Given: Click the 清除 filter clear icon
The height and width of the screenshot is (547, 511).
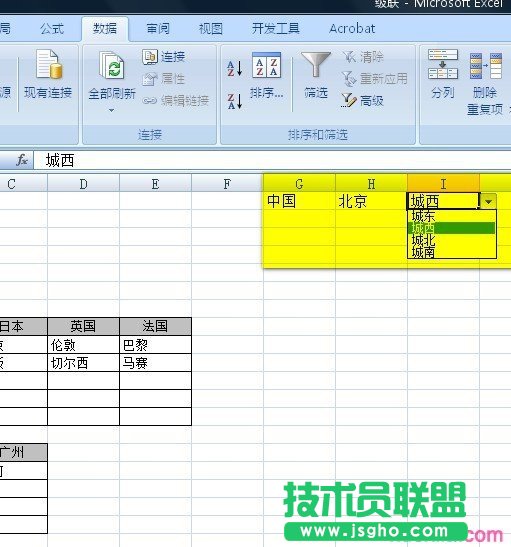Looking at the screenshot, I should 348,56.
